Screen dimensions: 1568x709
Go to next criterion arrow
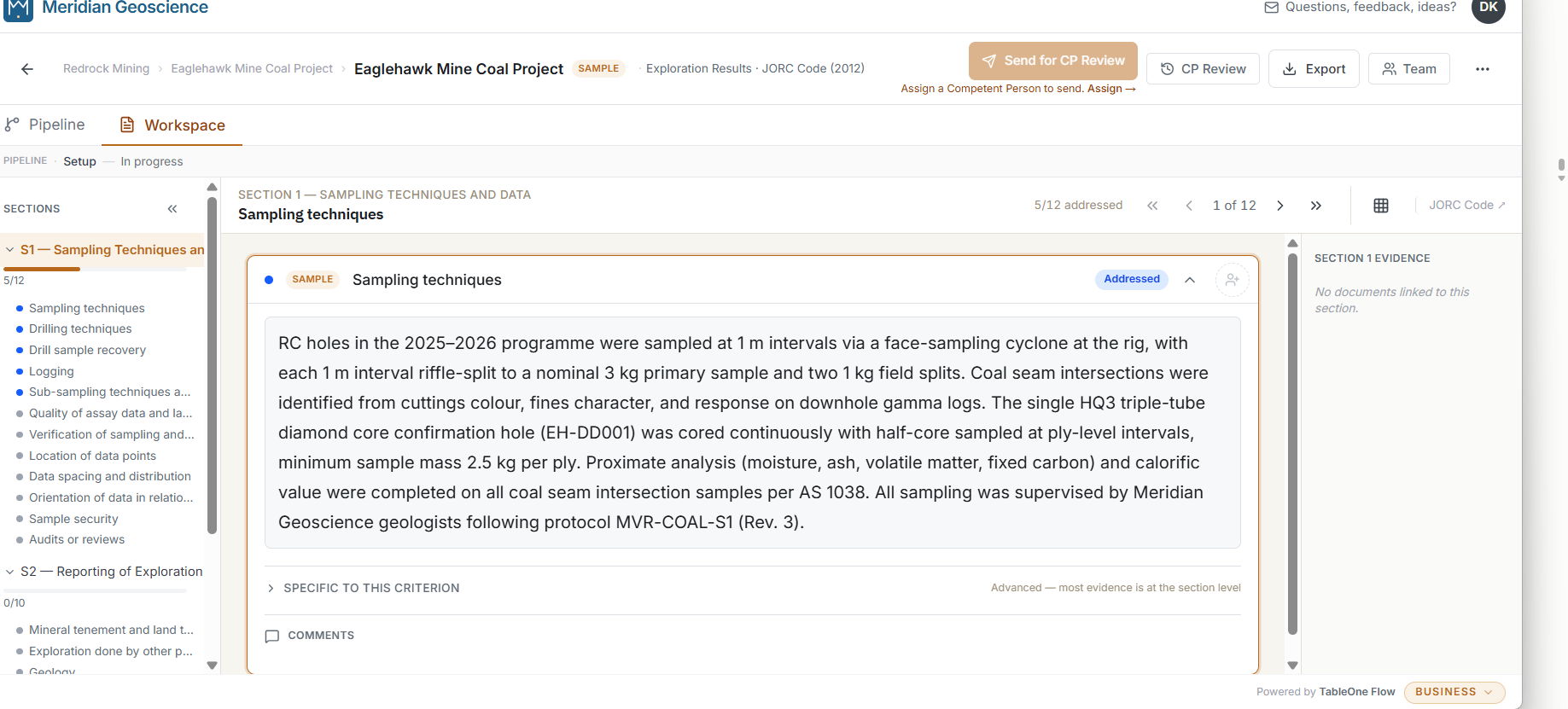[x=1280, y=206]
